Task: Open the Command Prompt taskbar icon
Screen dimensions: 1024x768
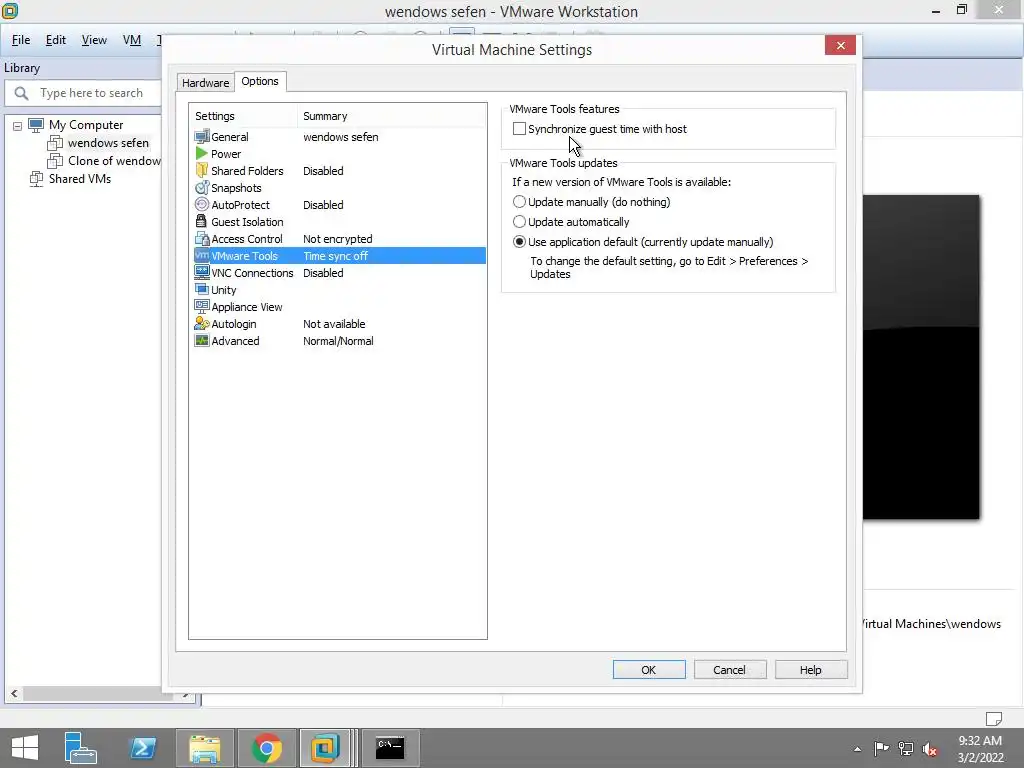Action: click(390, 748)
